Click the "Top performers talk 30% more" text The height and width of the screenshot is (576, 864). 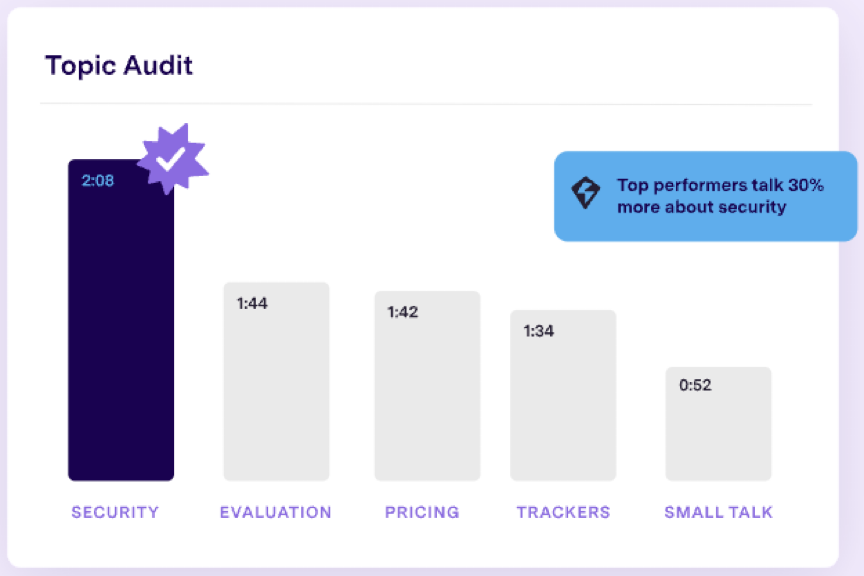click(x=720, y=196)
